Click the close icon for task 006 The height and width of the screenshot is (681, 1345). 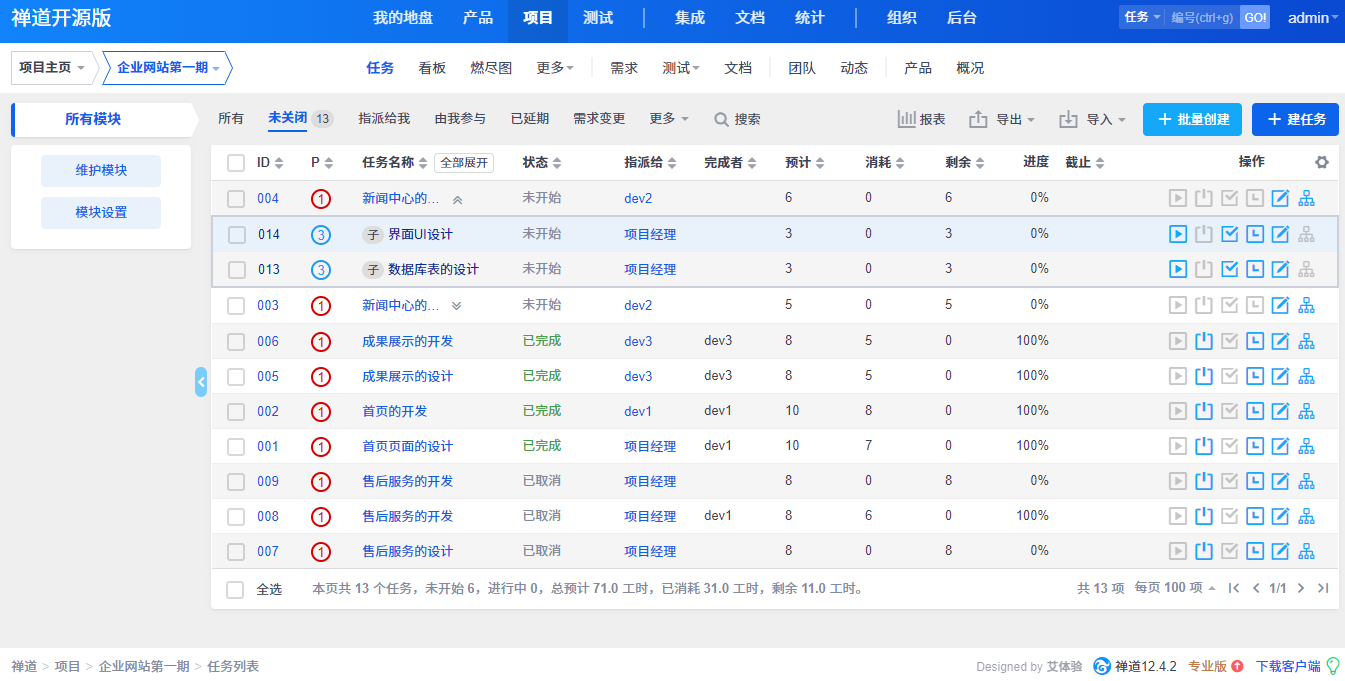[x=1204, y=341]
